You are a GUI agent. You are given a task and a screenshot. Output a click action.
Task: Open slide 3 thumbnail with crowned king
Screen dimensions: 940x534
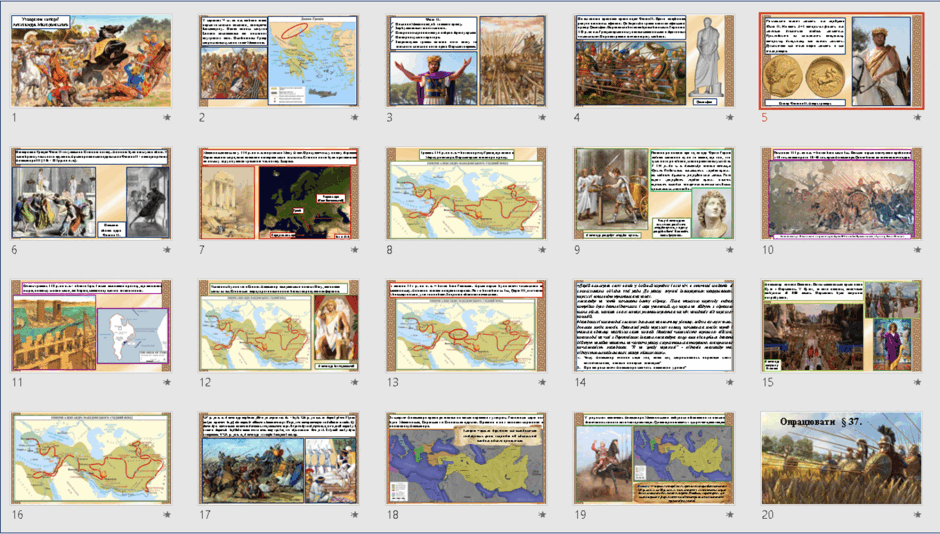tap(466, 61)
